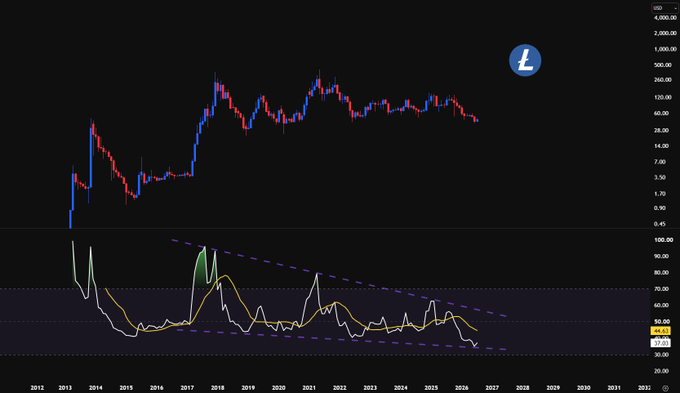This screenshot has width=680, height=393.
Task: Click the 2021 label on time axis
Action: pos(309,388)
